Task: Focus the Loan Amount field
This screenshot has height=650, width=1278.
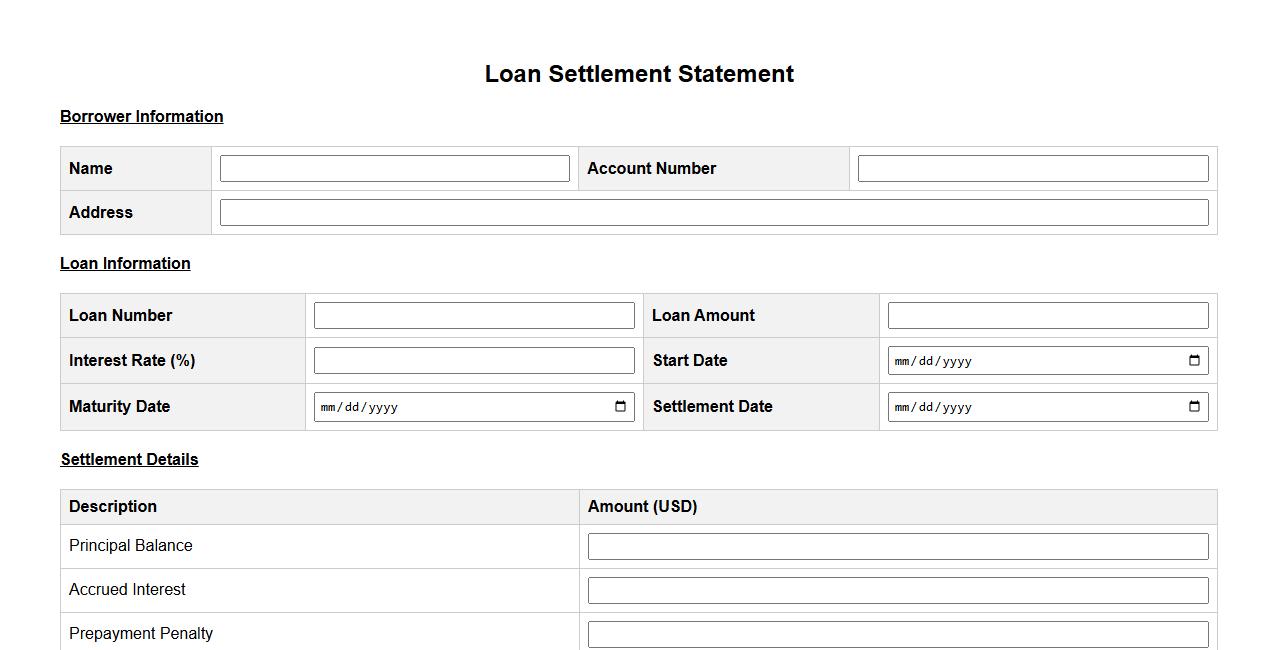Action: pos(1047,316)
